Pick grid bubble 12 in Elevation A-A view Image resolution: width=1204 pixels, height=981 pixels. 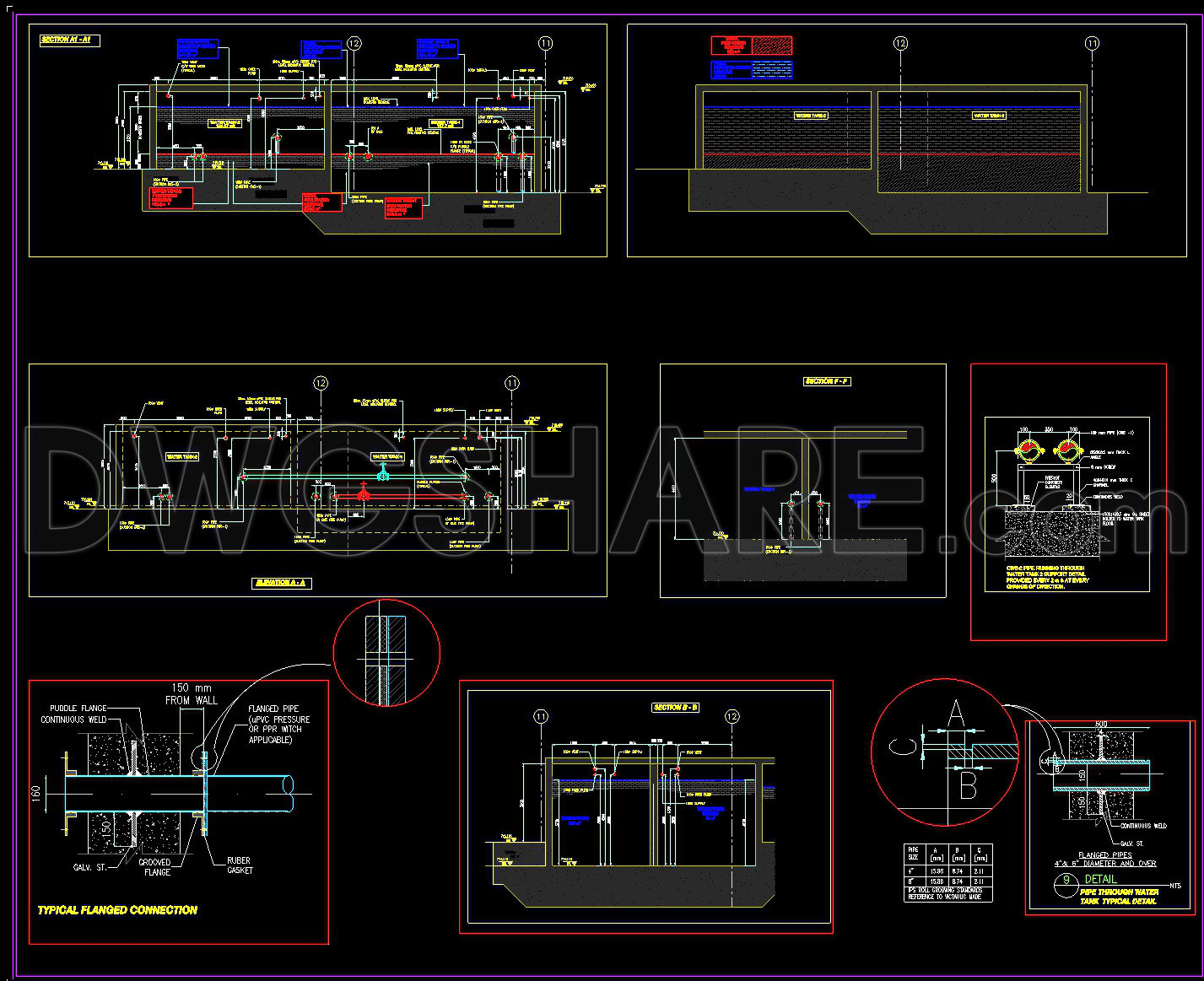pyautogui.click(x=320, y=383)
